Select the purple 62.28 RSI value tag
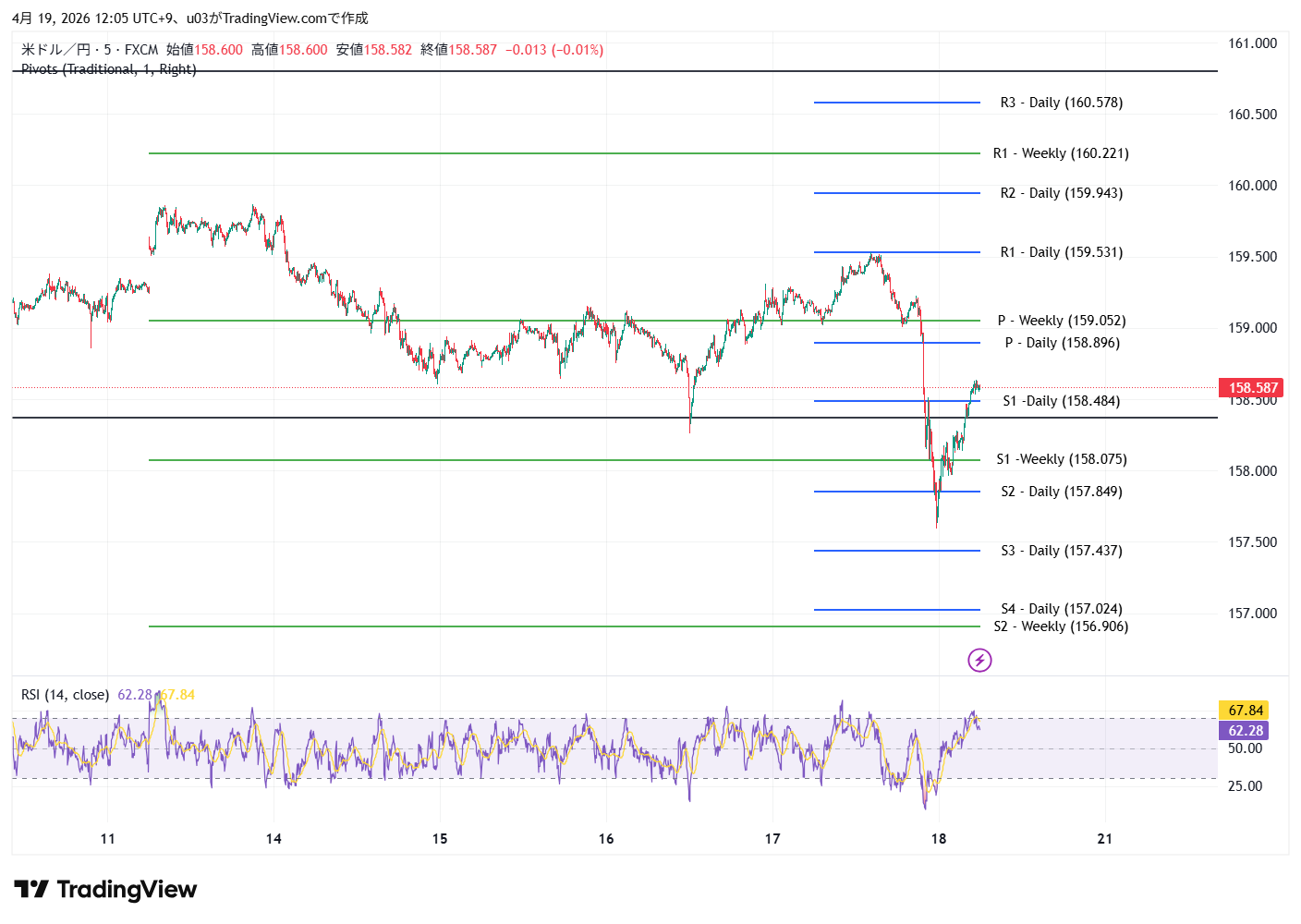The image size is (1301, 924). click(1245, 731)
